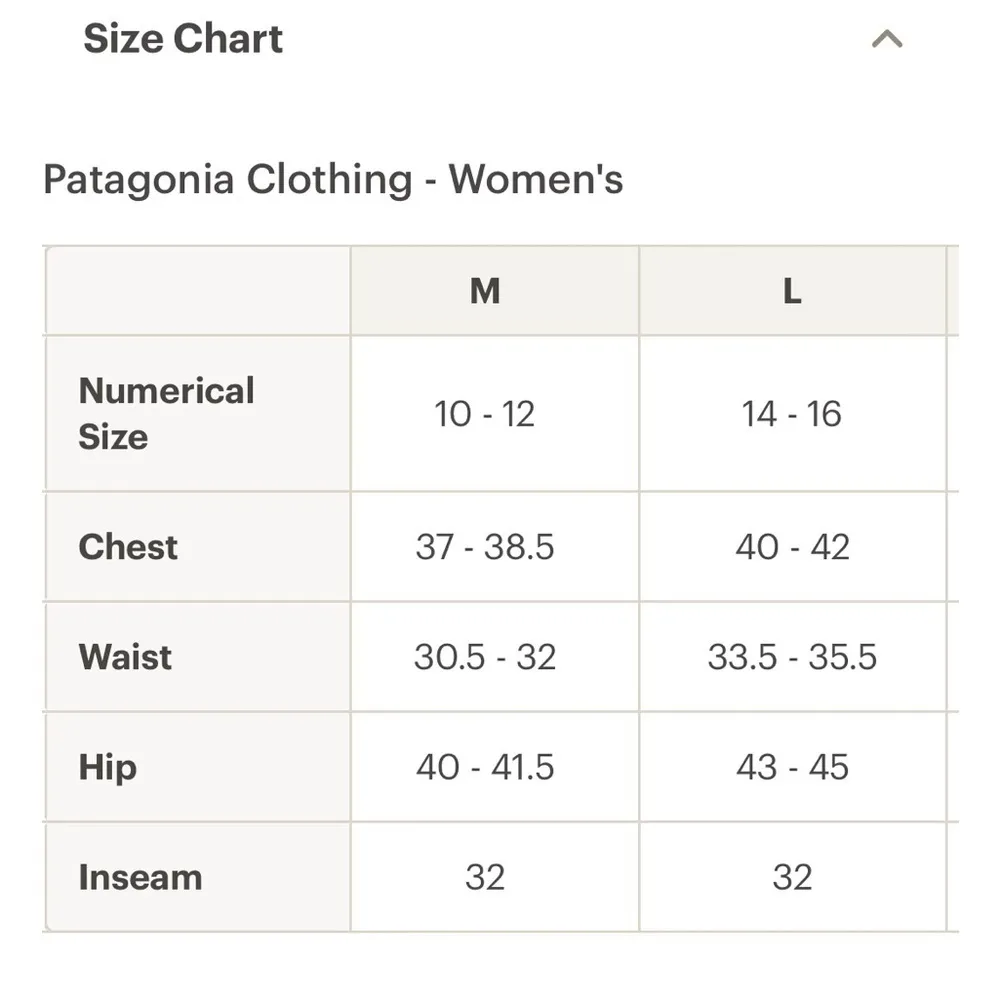Select the Inseam row label
The image size is (1000, 1000).
point(139,877)
